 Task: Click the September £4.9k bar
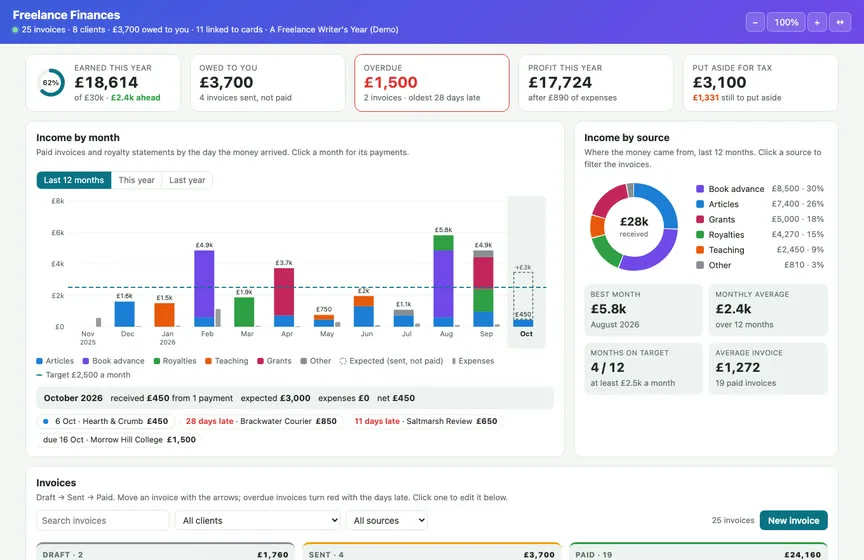coord(483,288)
